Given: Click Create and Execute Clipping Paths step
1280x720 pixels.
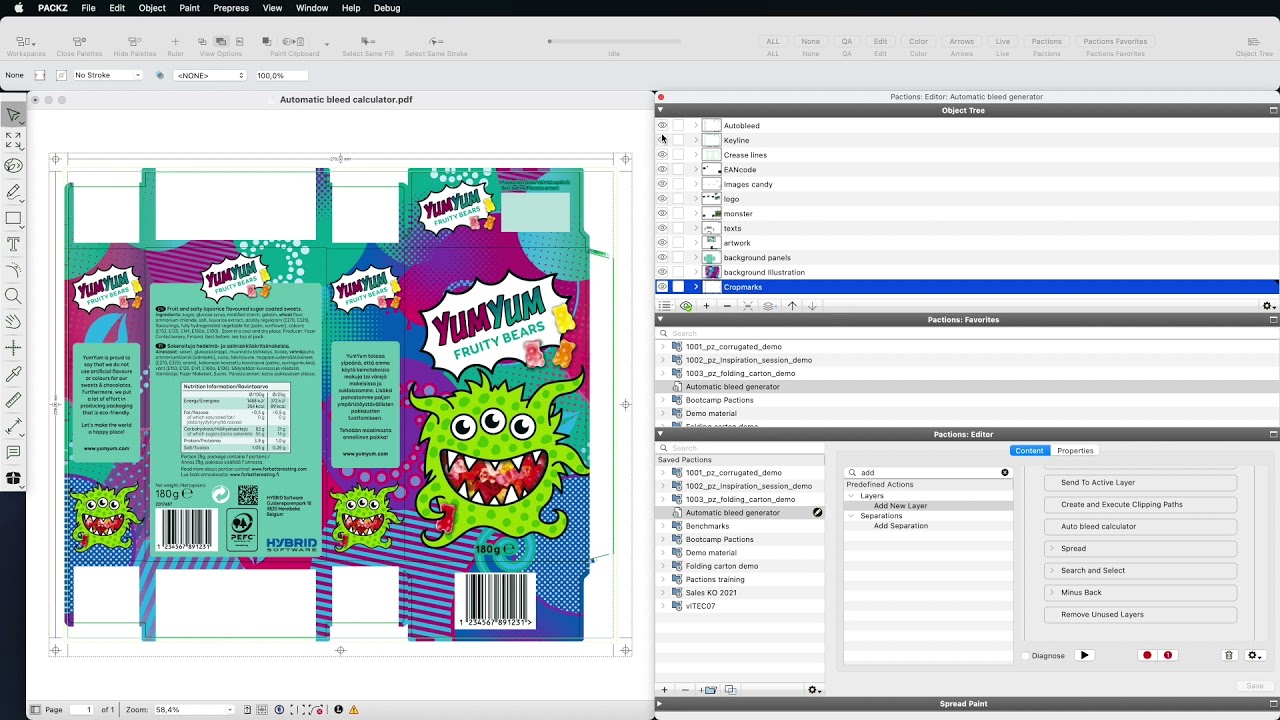Looking at the screenshot, I should 1141,505.
